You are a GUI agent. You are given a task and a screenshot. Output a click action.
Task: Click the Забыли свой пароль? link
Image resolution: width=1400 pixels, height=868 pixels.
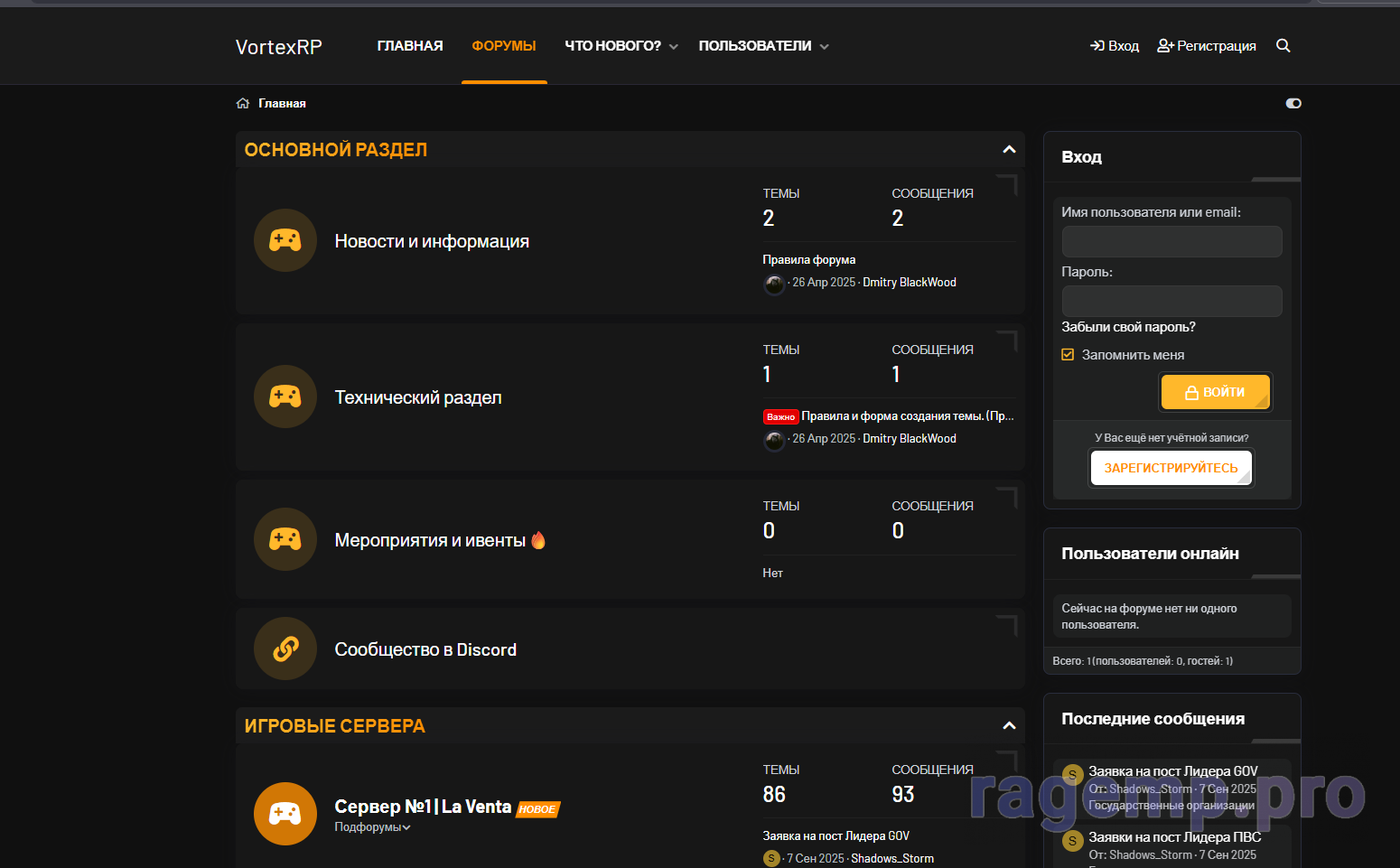pos(1128,327)
